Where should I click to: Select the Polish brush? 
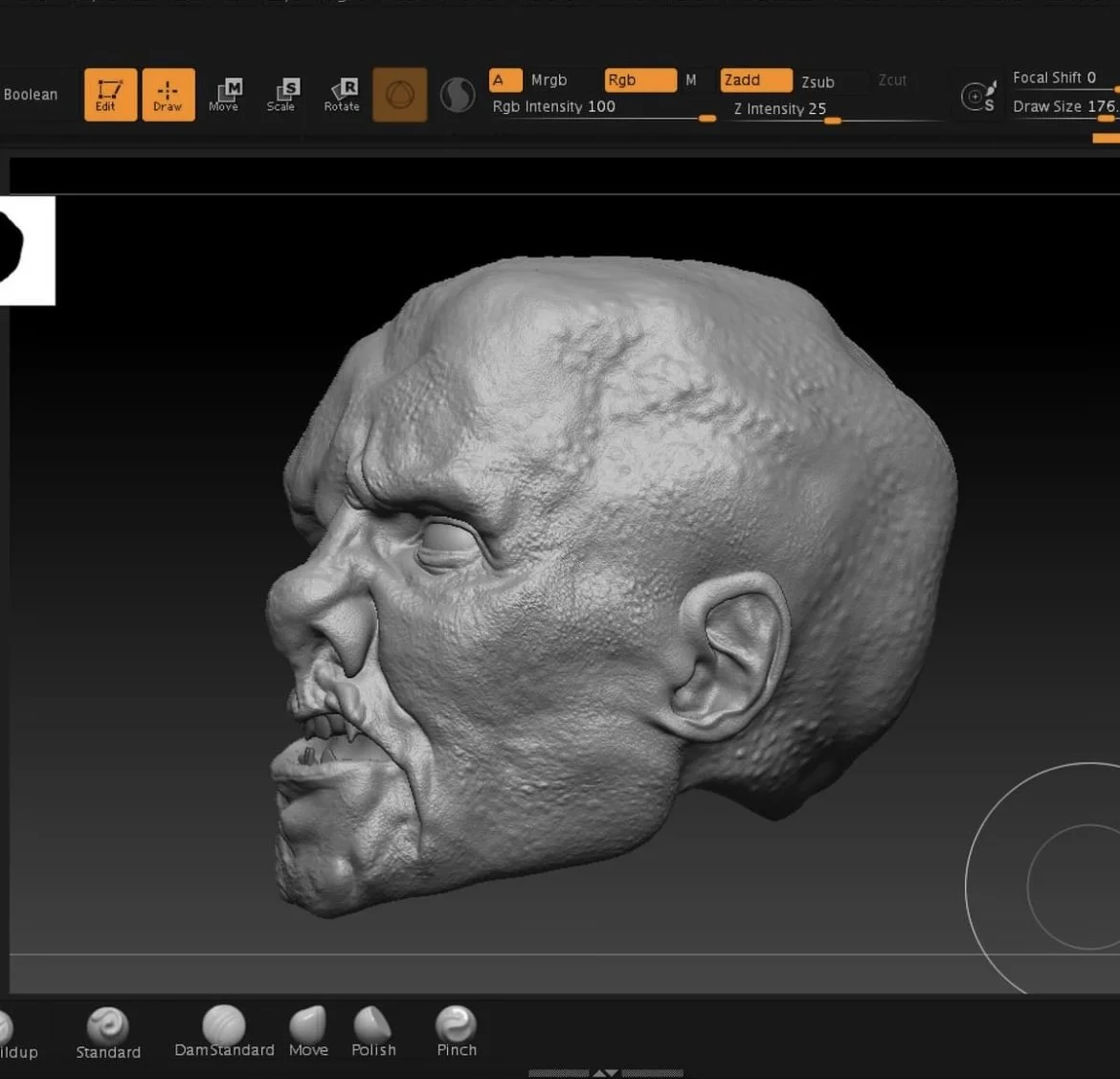point(373,1032)
